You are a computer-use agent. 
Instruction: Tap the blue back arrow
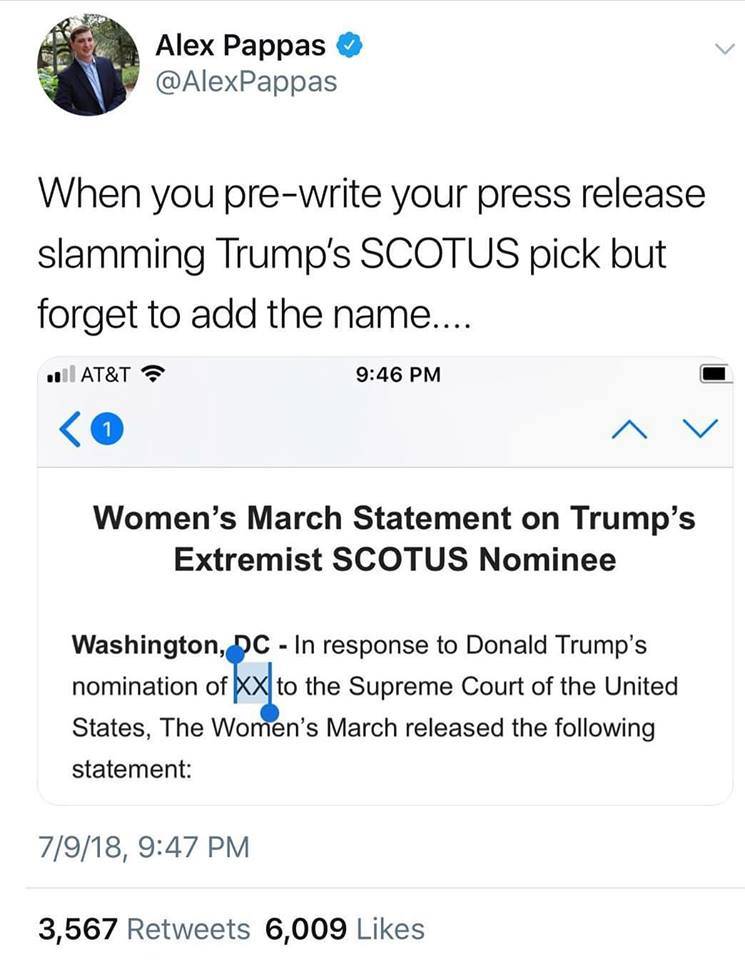point(70,429)
